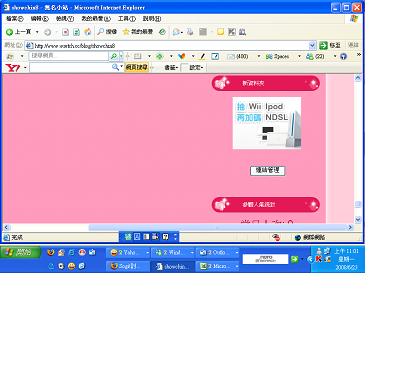Open the History toolbar icon

coord(162,32)
